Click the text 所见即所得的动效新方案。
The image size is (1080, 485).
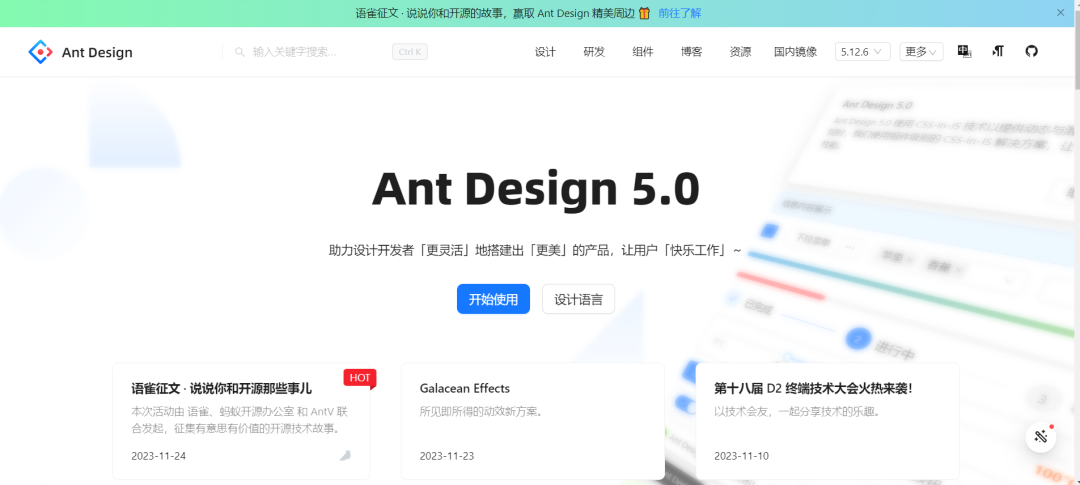pos(482,412)
